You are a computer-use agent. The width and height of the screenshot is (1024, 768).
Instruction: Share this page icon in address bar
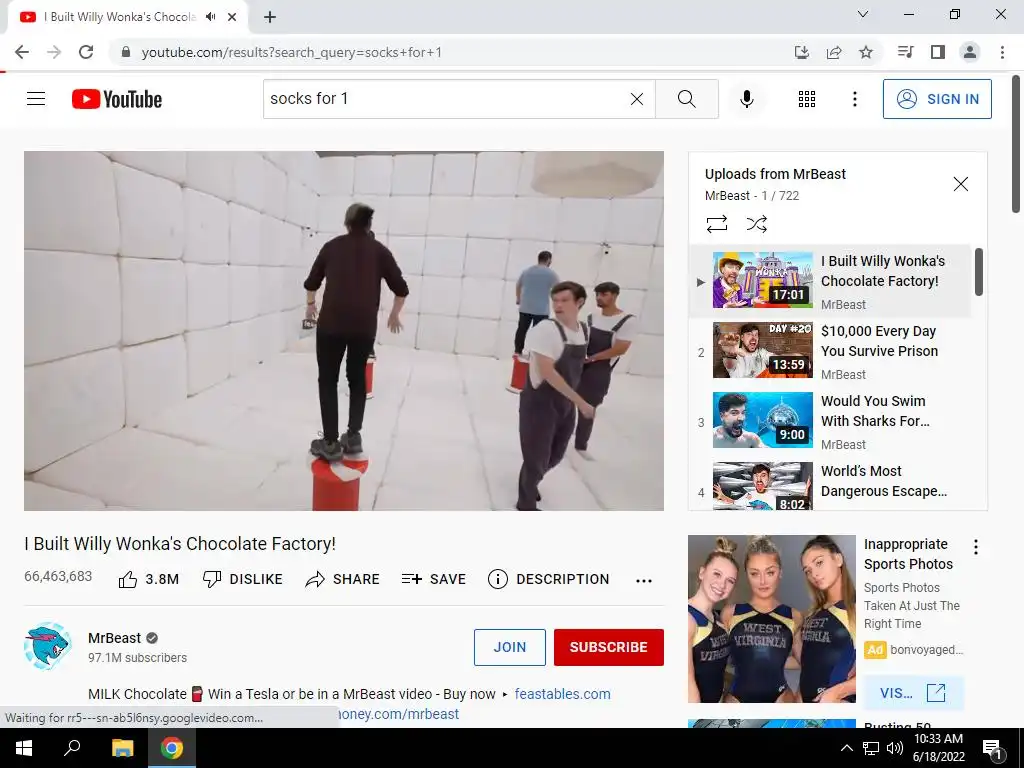(834, 52)
